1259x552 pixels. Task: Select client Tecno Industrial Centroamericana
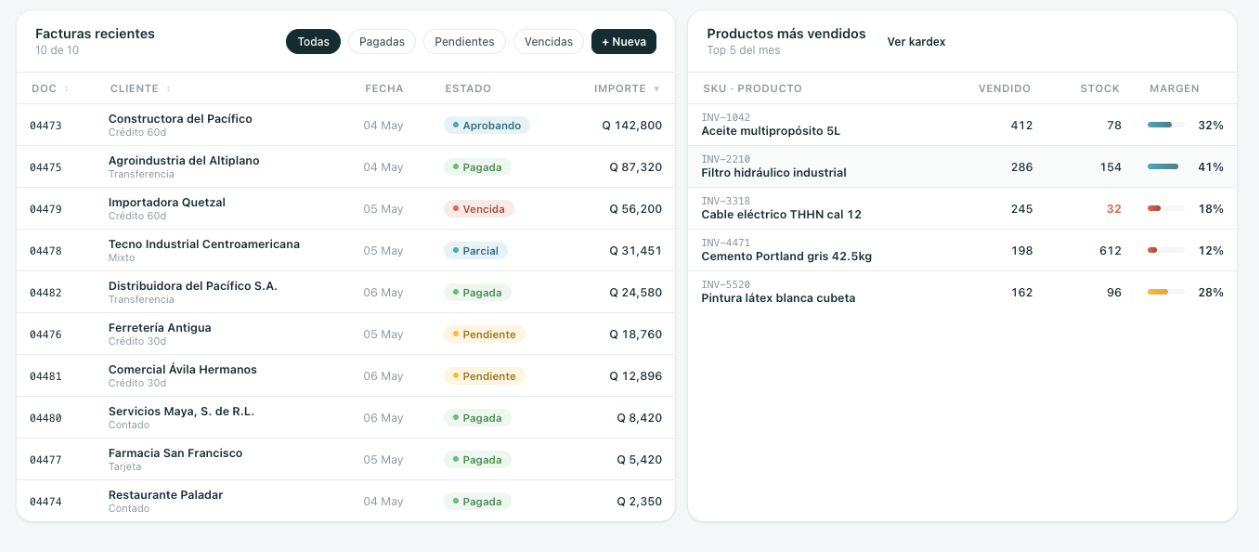(x=204, y=244)
